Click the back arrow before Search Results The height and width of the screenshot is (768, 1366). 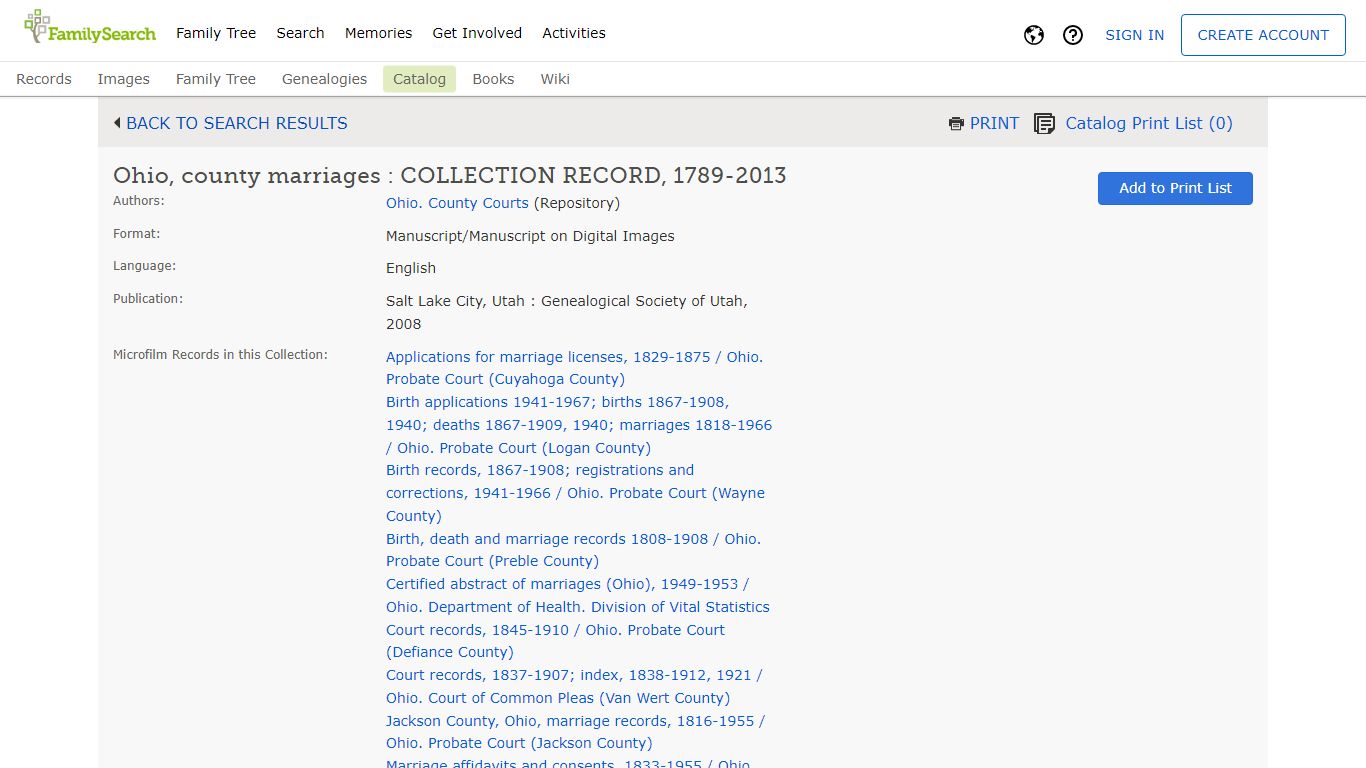coord(117,123)
